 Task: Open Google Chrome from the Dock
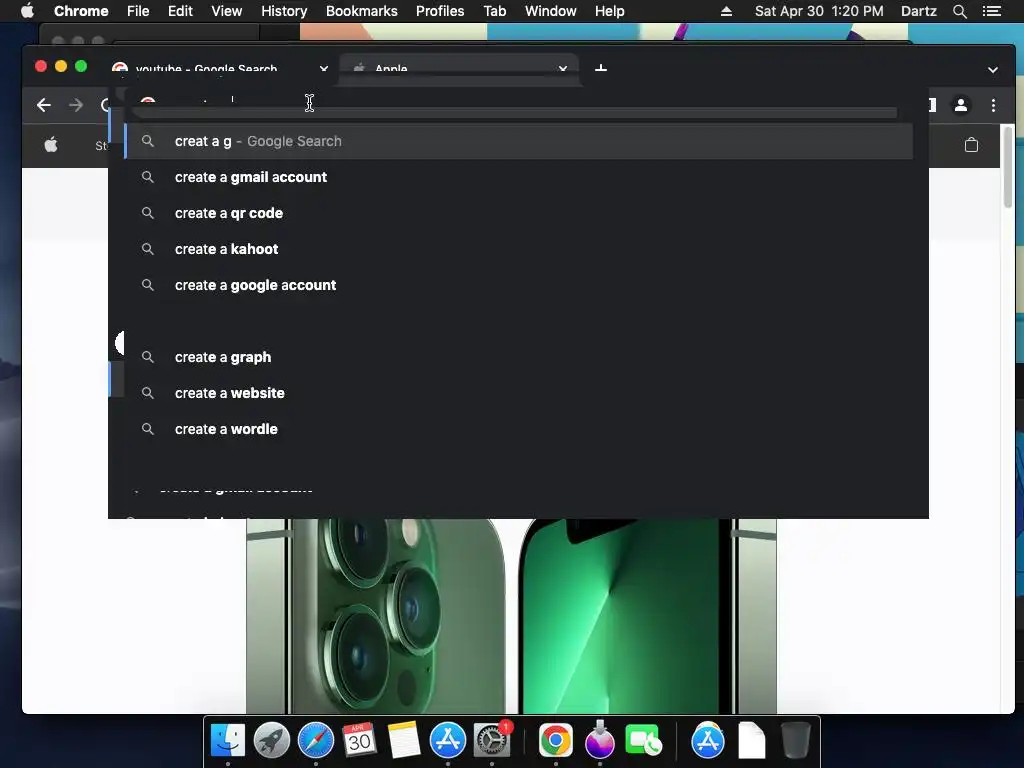[x=556, y=741]
